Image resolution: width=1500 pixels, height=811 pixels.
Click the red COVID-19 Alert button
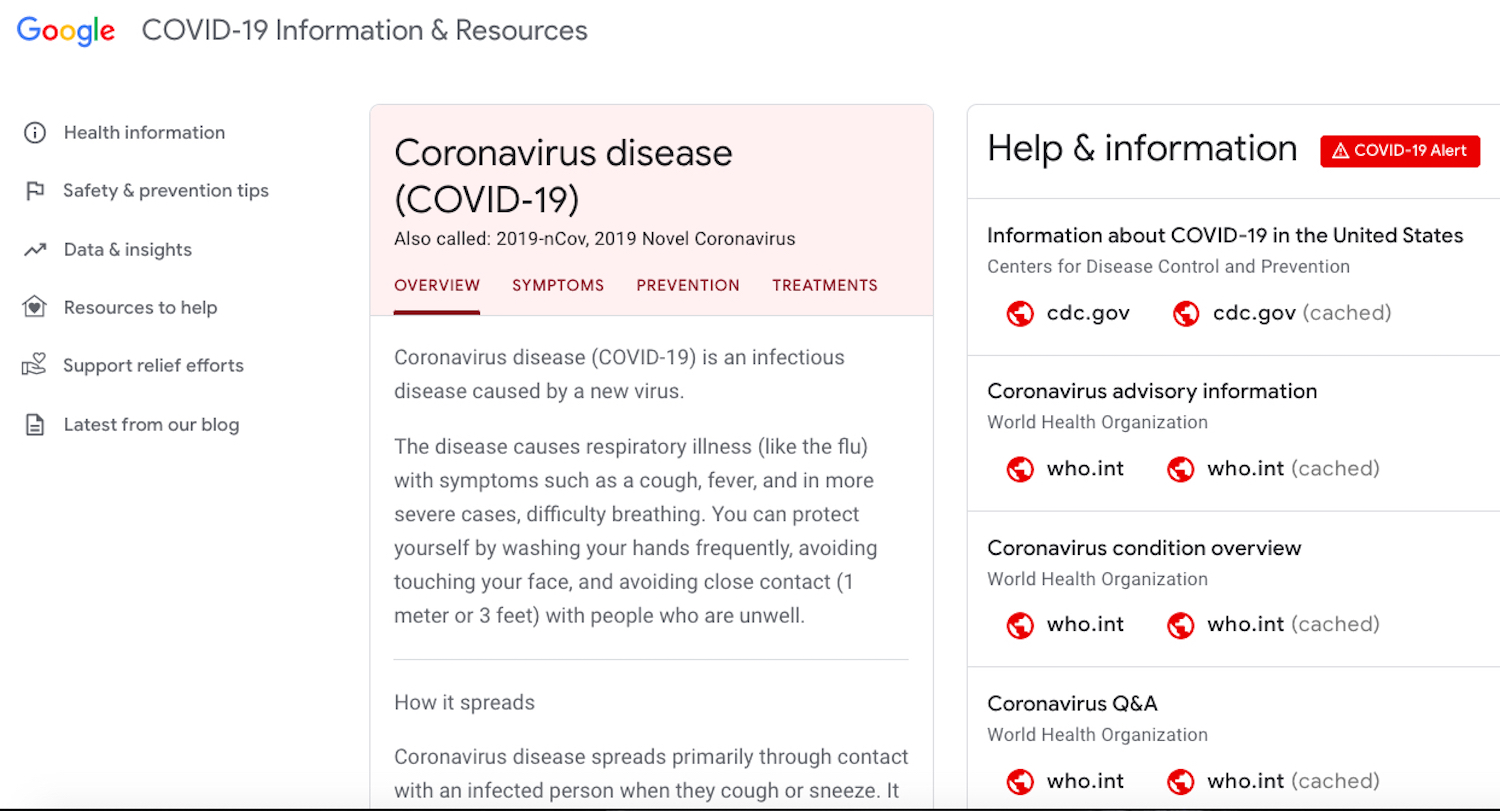[x=1400, y=151]
